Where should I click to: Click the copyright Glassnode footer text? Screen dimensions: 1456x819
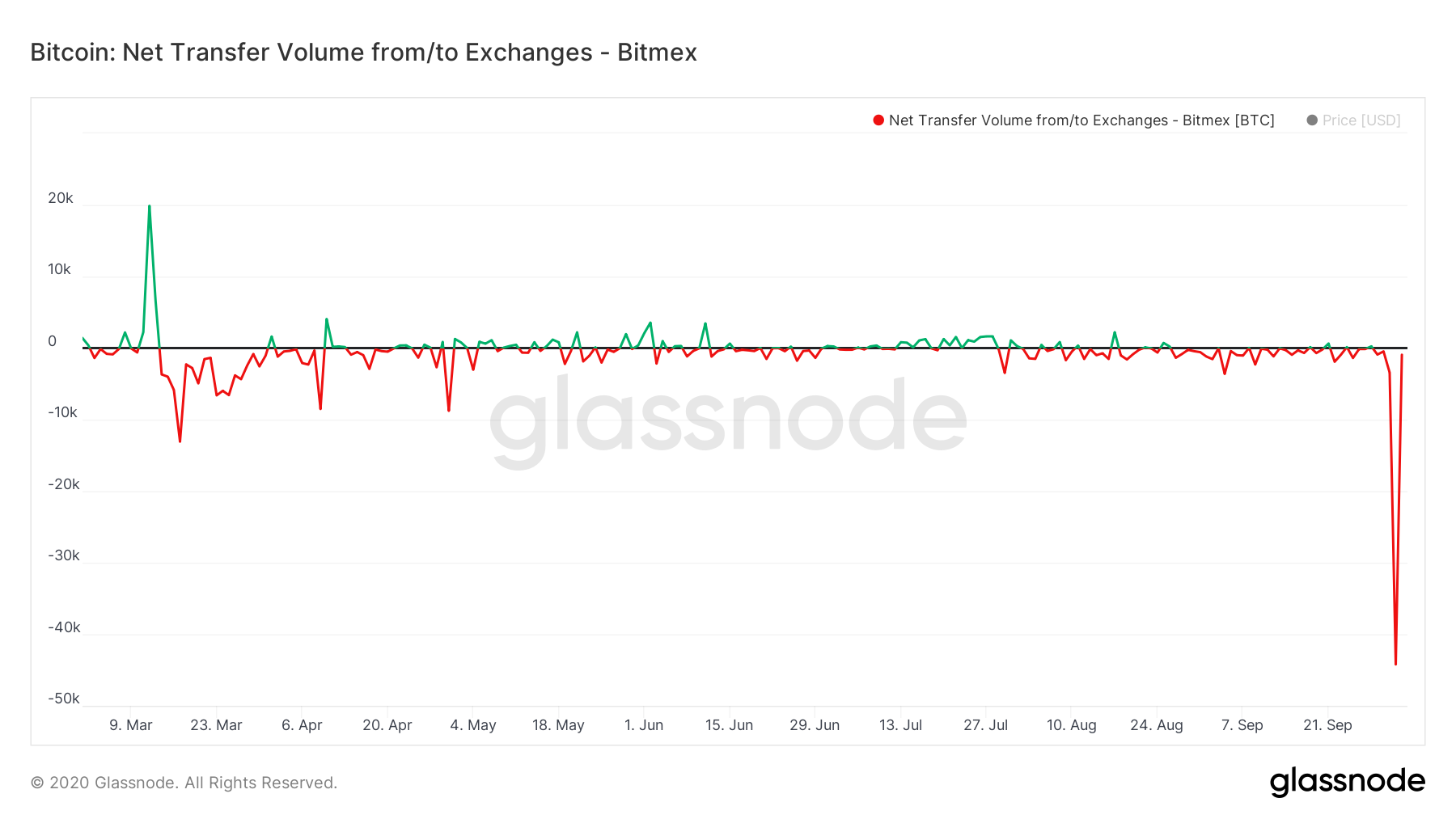click(184, 783)
